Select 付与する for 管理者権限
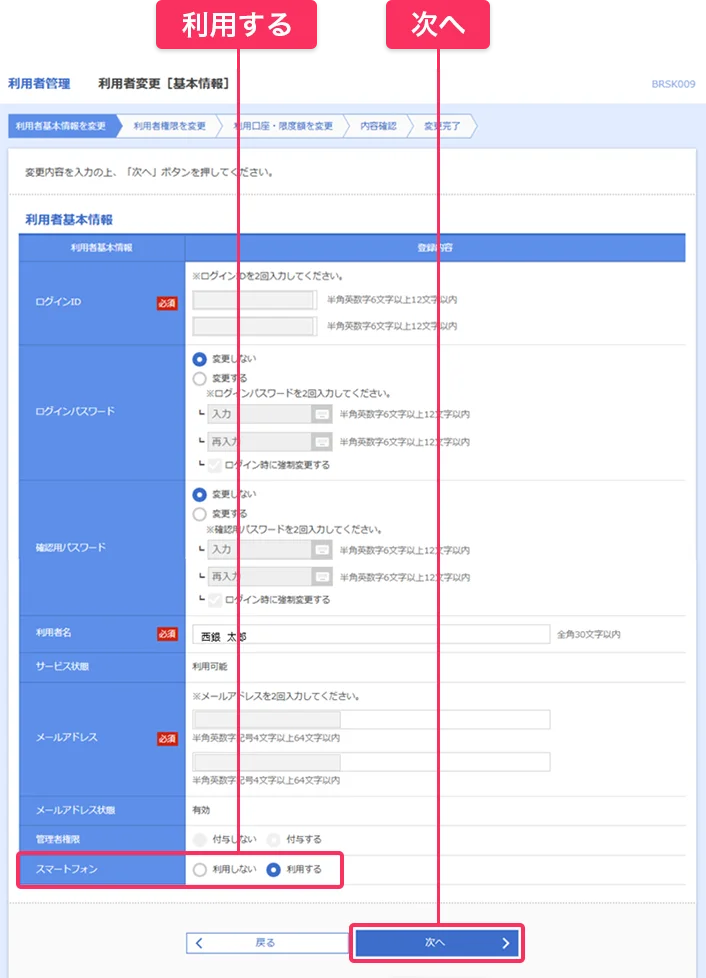 coord(273,840)
